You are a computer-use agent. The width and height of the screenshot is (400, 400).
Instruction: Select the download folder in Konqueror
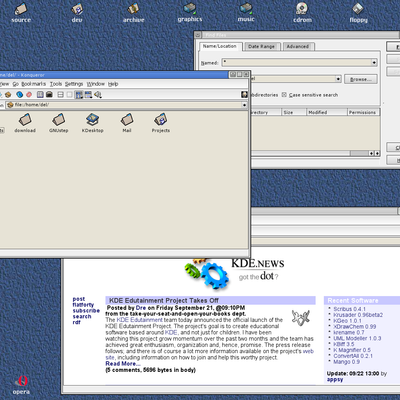[x=25, y=123]
